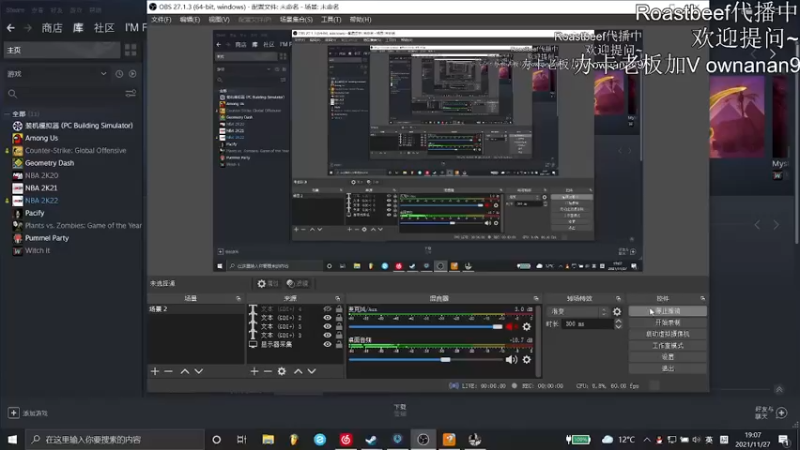Click the 开始录制 button
Viewport: 800px width, 450px height.
pyautogui.click(x=667, y=322)
